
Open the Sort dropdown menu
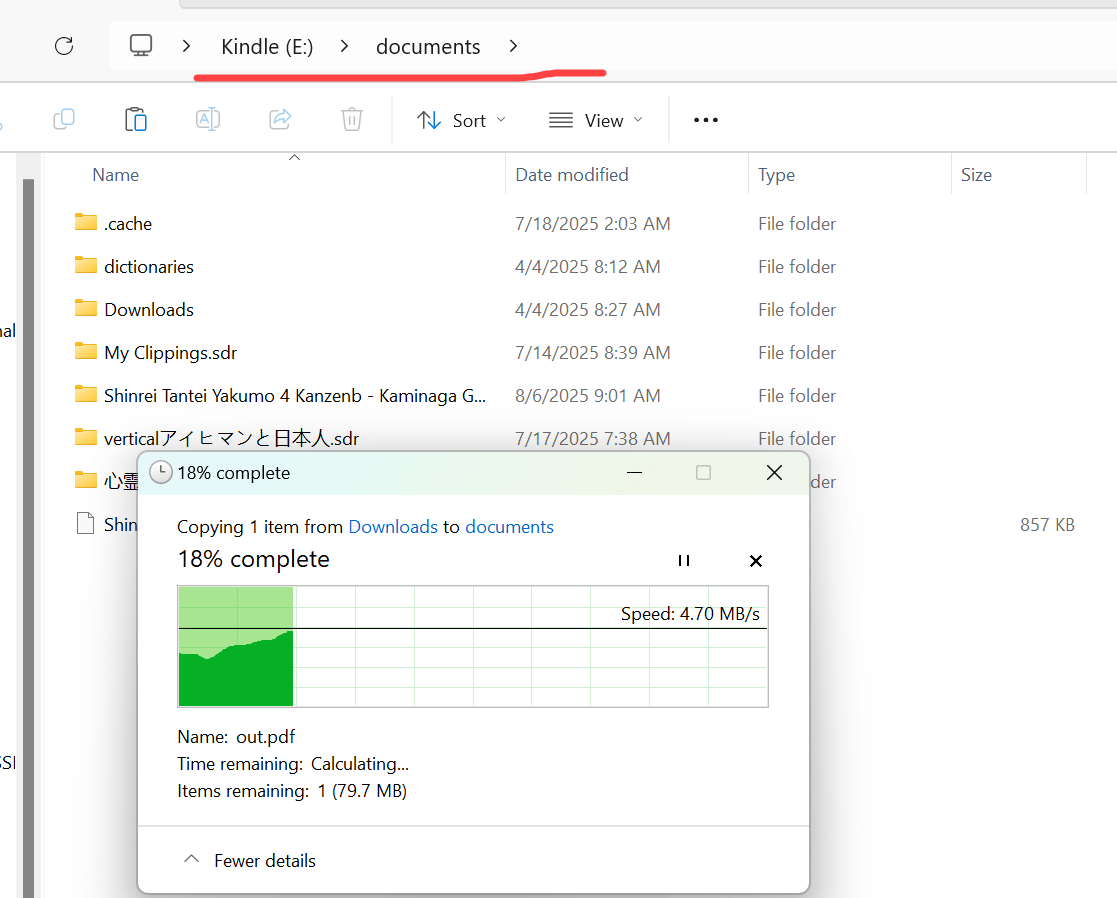coord(461,120)
